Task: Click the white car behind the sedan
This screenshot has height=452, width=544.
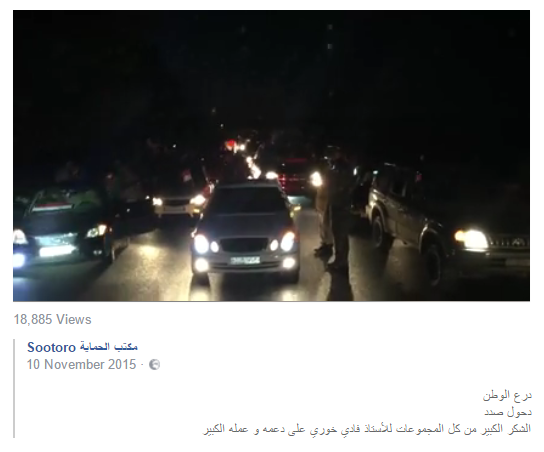Action: (179, 201)
